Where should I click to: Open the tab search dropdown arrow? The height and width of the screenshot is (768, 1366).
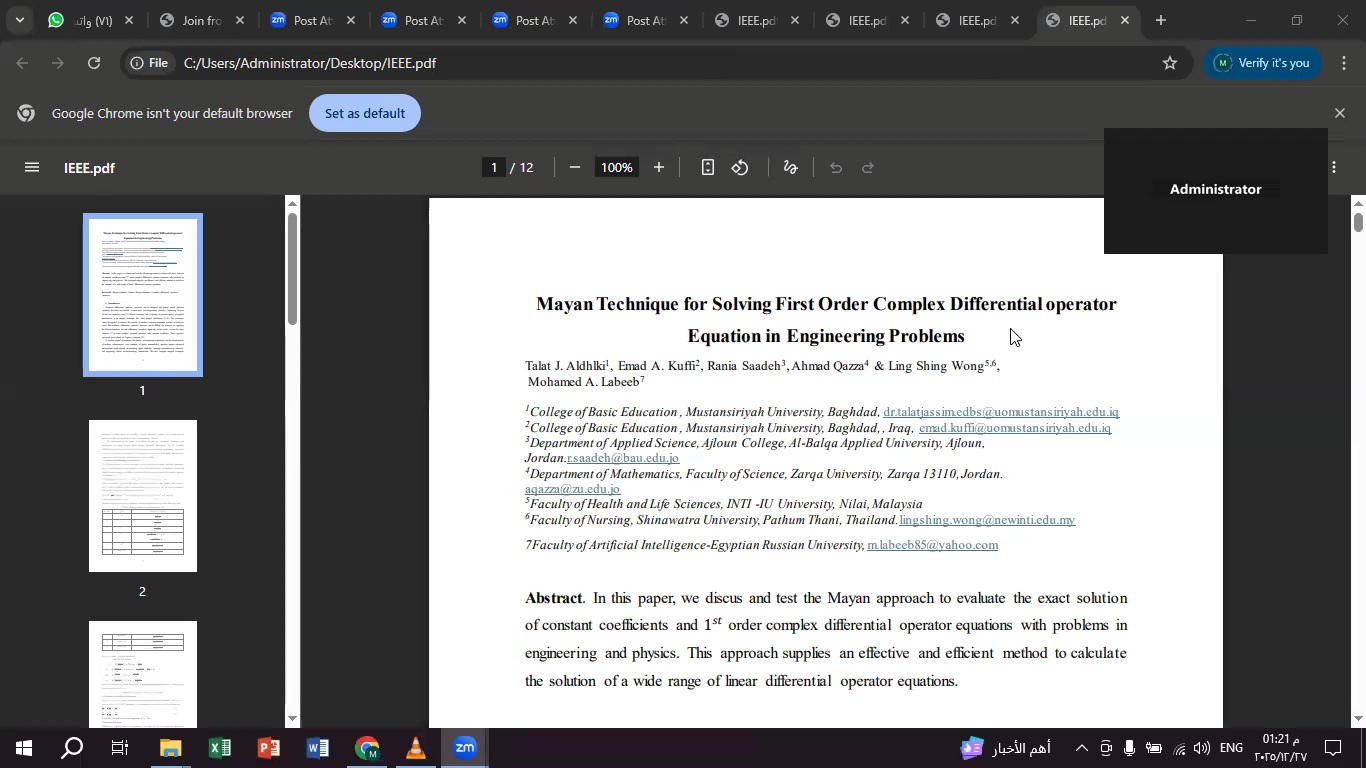click(x=19, y=20)
